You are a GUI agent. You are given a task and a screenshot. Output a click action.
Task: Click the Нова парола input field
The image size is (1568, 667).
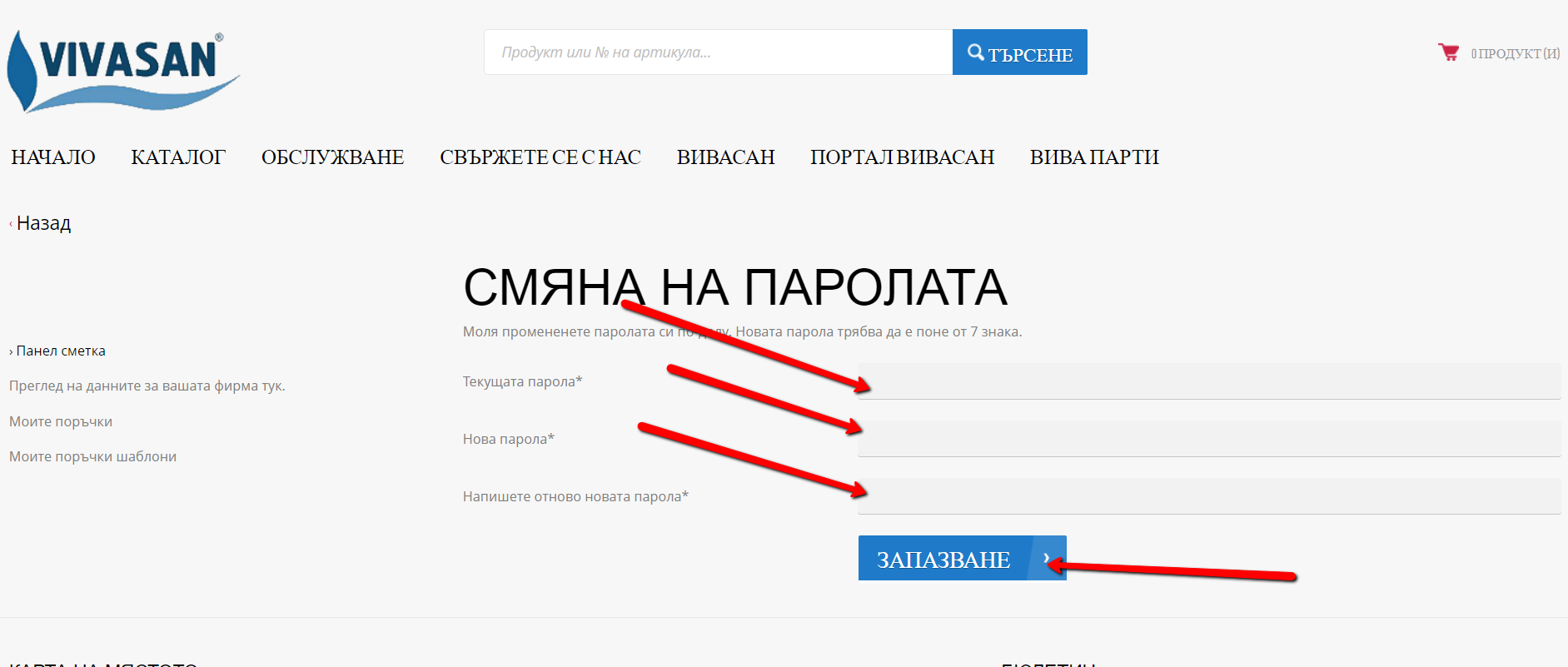pos(1209,439)
